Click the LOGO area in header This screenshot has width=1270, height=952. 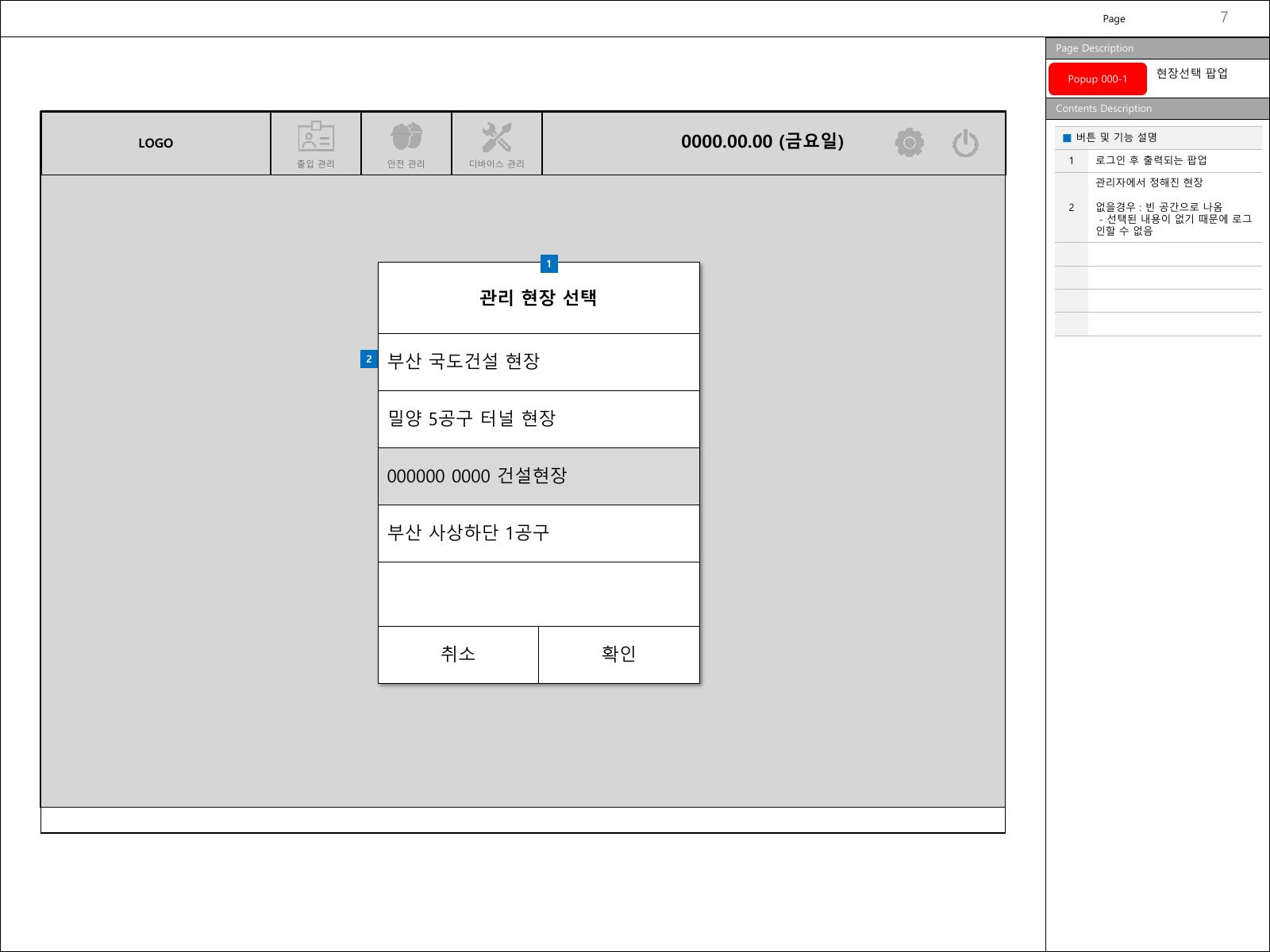point(156,144)
